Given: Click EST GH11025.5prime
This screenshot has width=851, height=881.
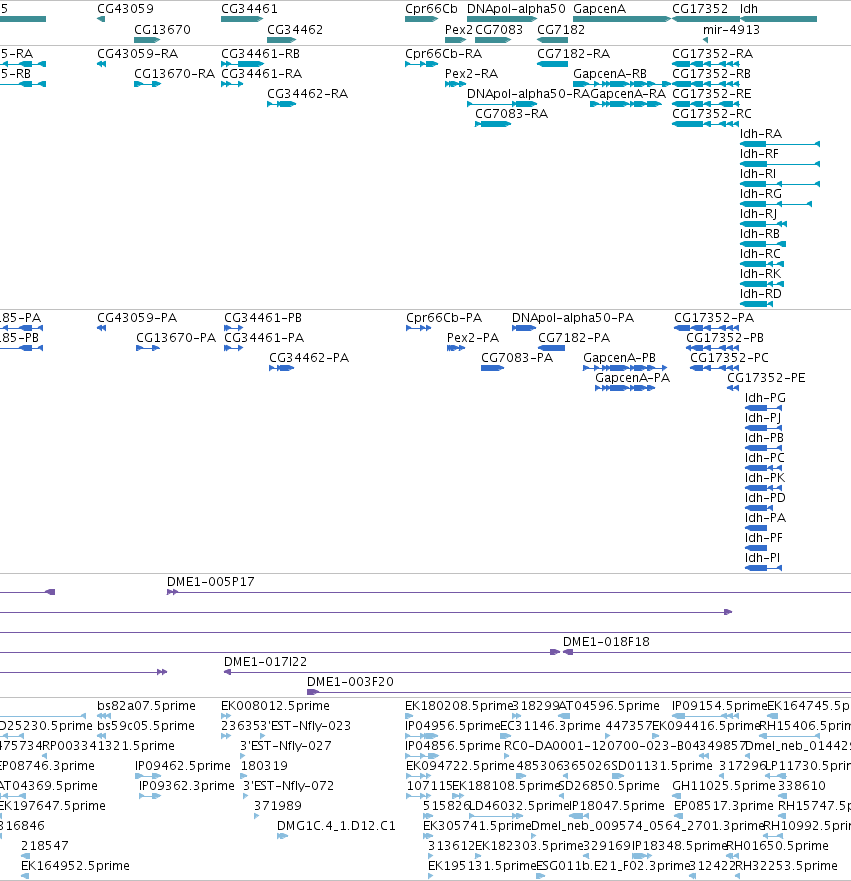Looking at the screenshot, I should (723, 786).
